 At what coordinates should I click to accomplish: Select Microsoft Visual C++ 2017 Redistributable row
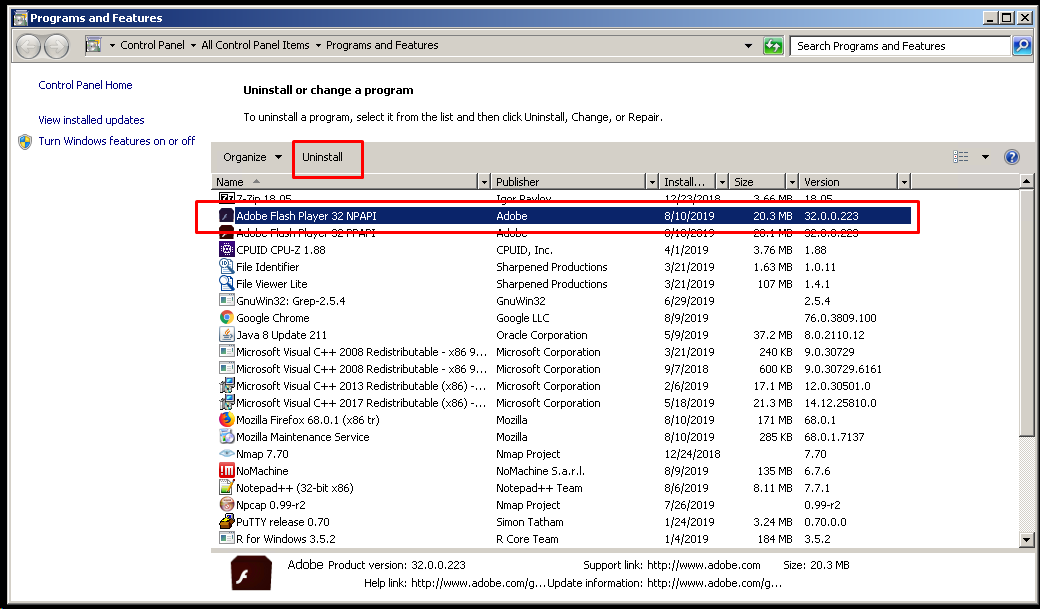[x=562, y=403]
